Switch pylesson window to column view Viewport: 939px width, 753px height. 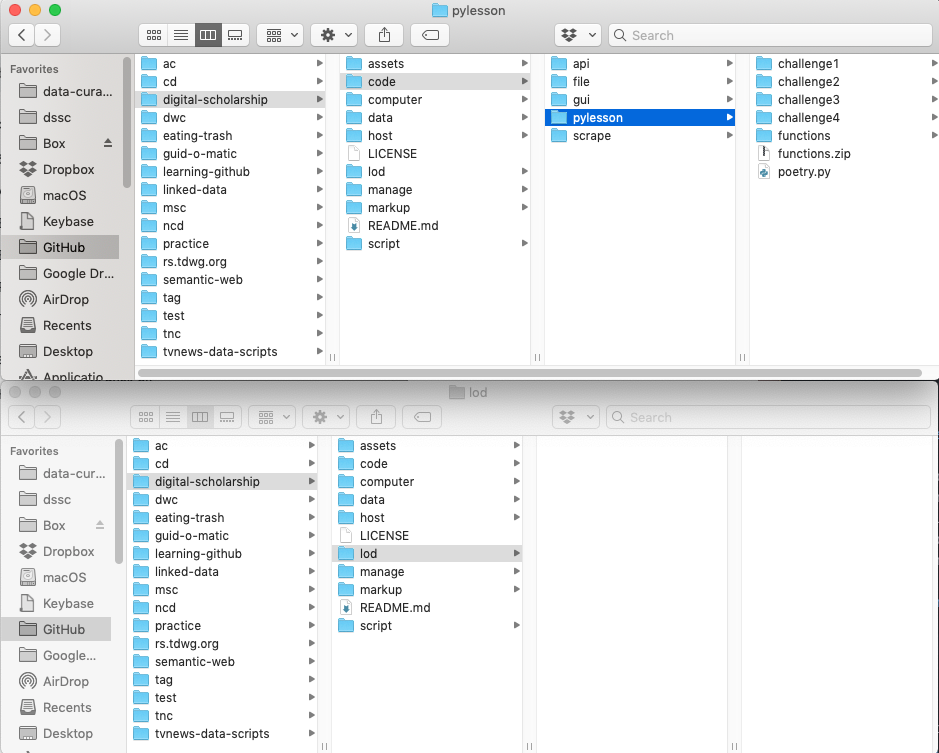[x=208, y=35]
